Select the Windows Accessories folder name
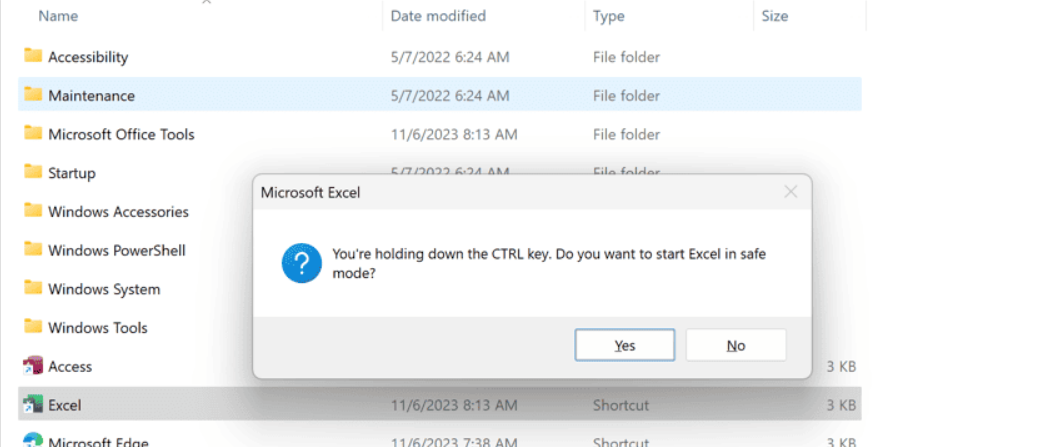Image resolution: width=1058 pixels, height=447 pixels. pyautogui.click(x=118, y=212)
